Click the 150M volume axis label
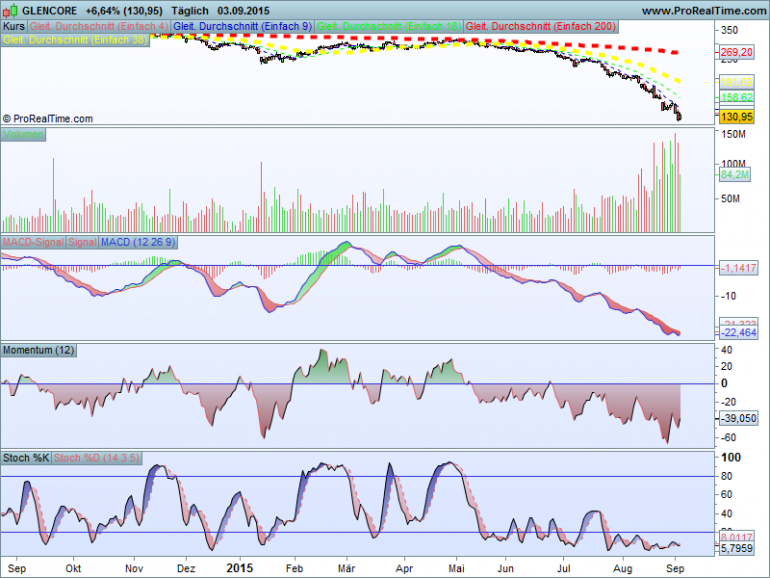Image resolution: width=770 pixels, height=578 pixels. tap(733, 134)
